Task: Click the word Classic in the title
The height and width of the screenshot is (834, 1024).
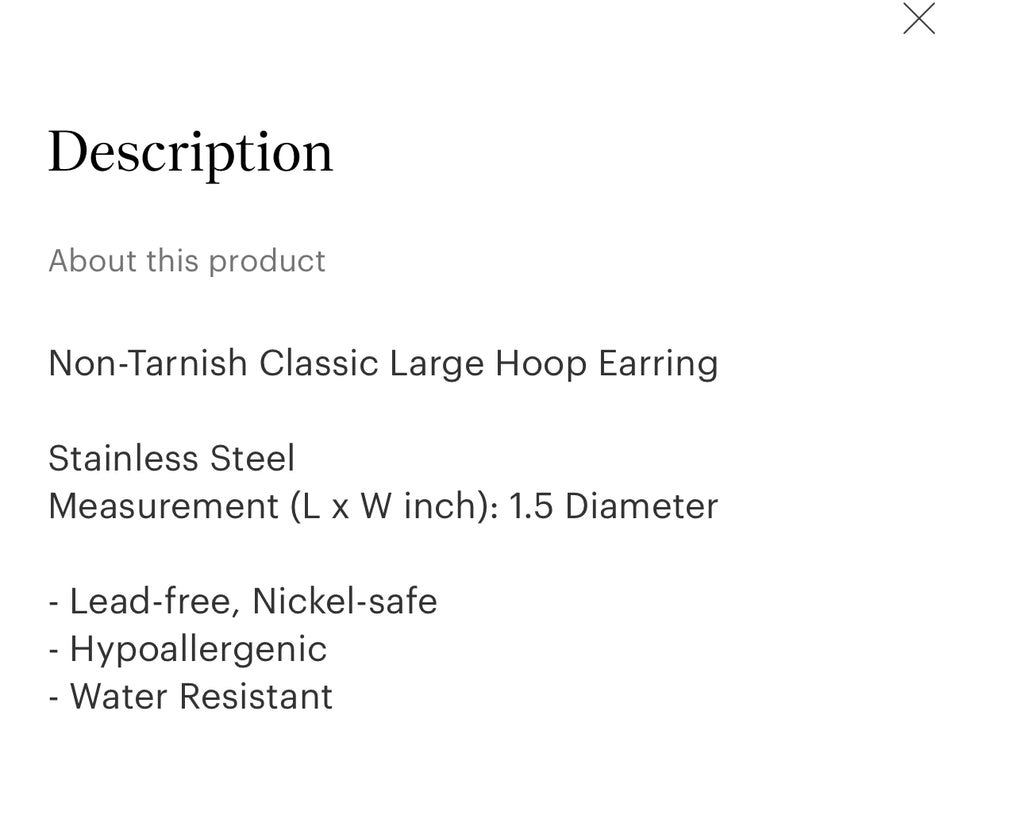Action: 312,363
